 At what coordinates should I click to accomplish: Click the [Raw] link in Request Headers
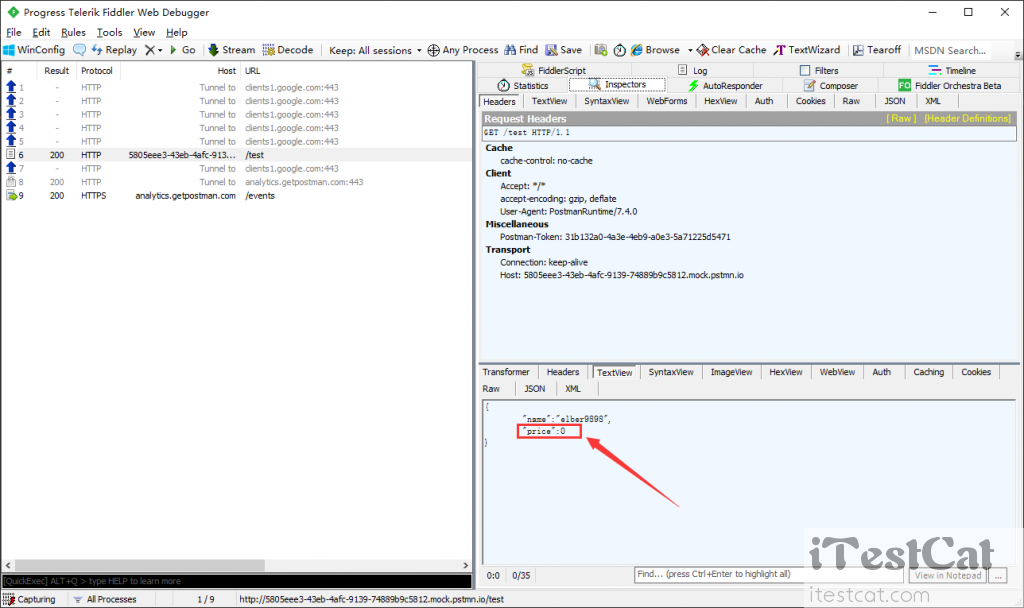901,118
